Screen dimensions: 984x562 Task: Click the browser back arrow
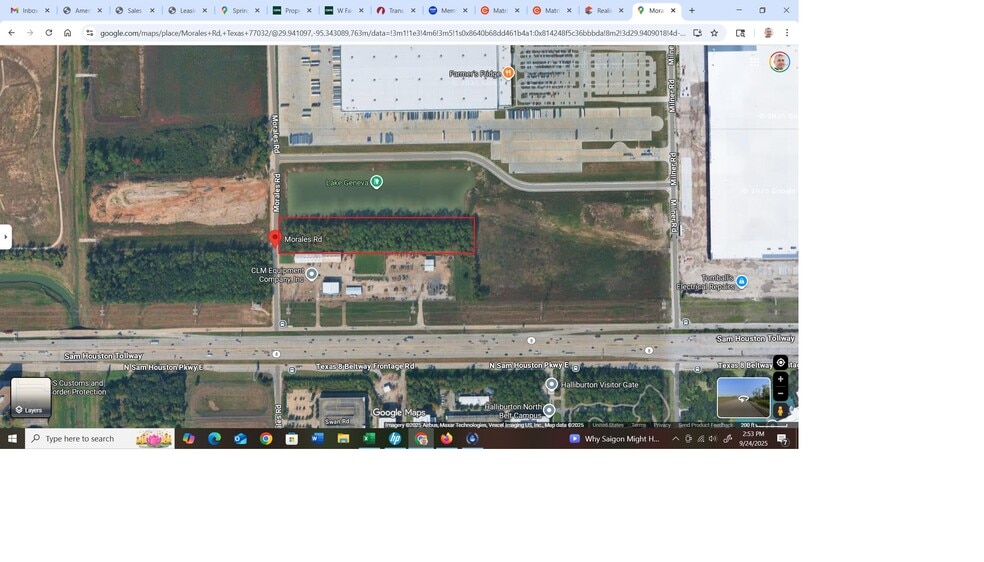point(11,33)
